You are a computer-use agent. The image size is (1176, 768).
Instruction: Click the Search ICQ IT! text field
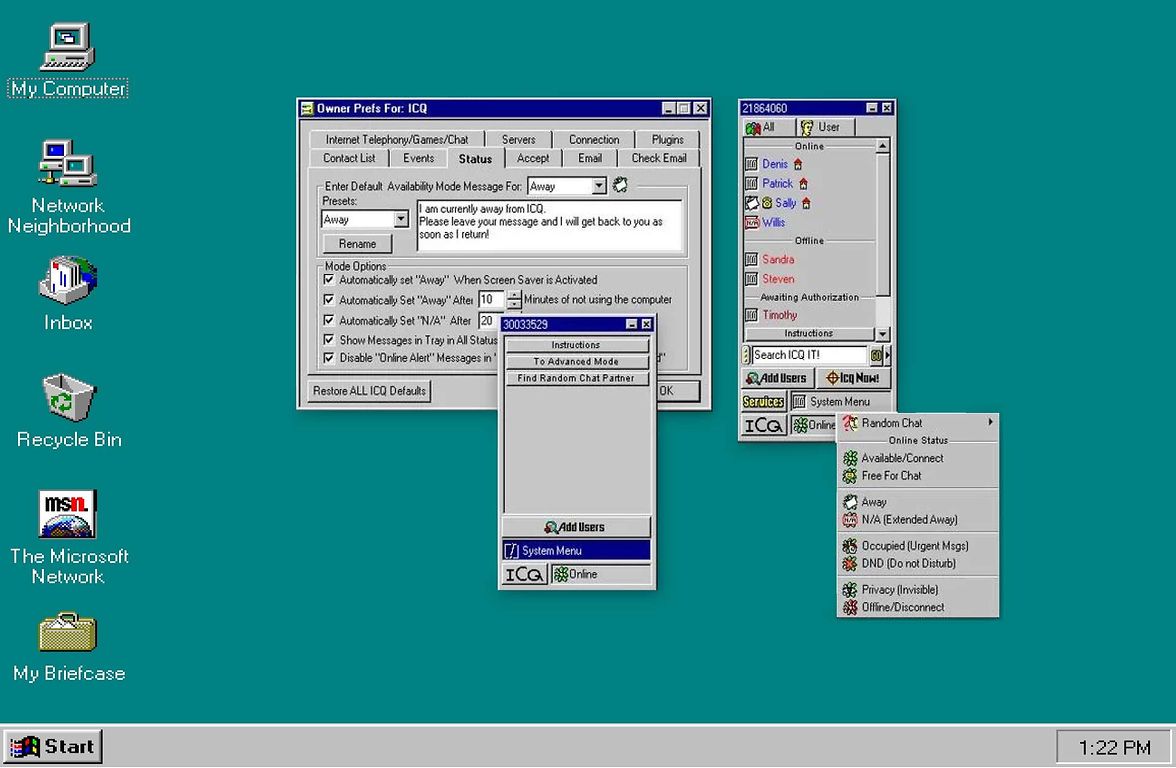point(808,355)
